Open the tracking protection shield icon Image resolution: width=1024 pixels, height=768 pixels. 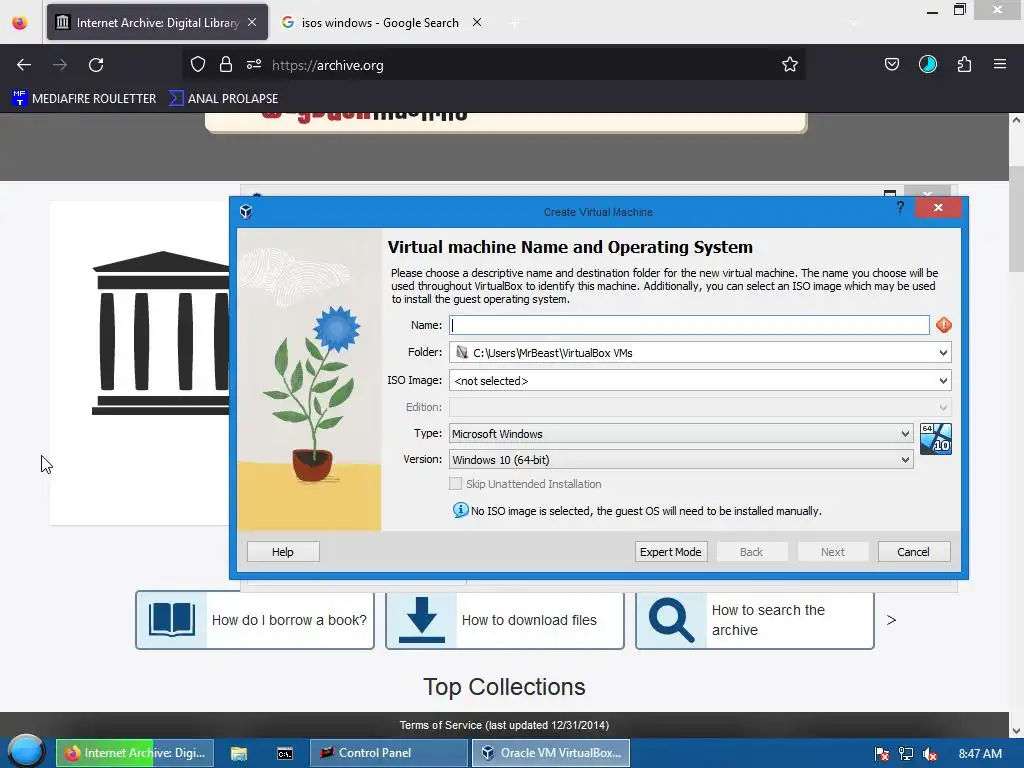(x=198, y=64)
